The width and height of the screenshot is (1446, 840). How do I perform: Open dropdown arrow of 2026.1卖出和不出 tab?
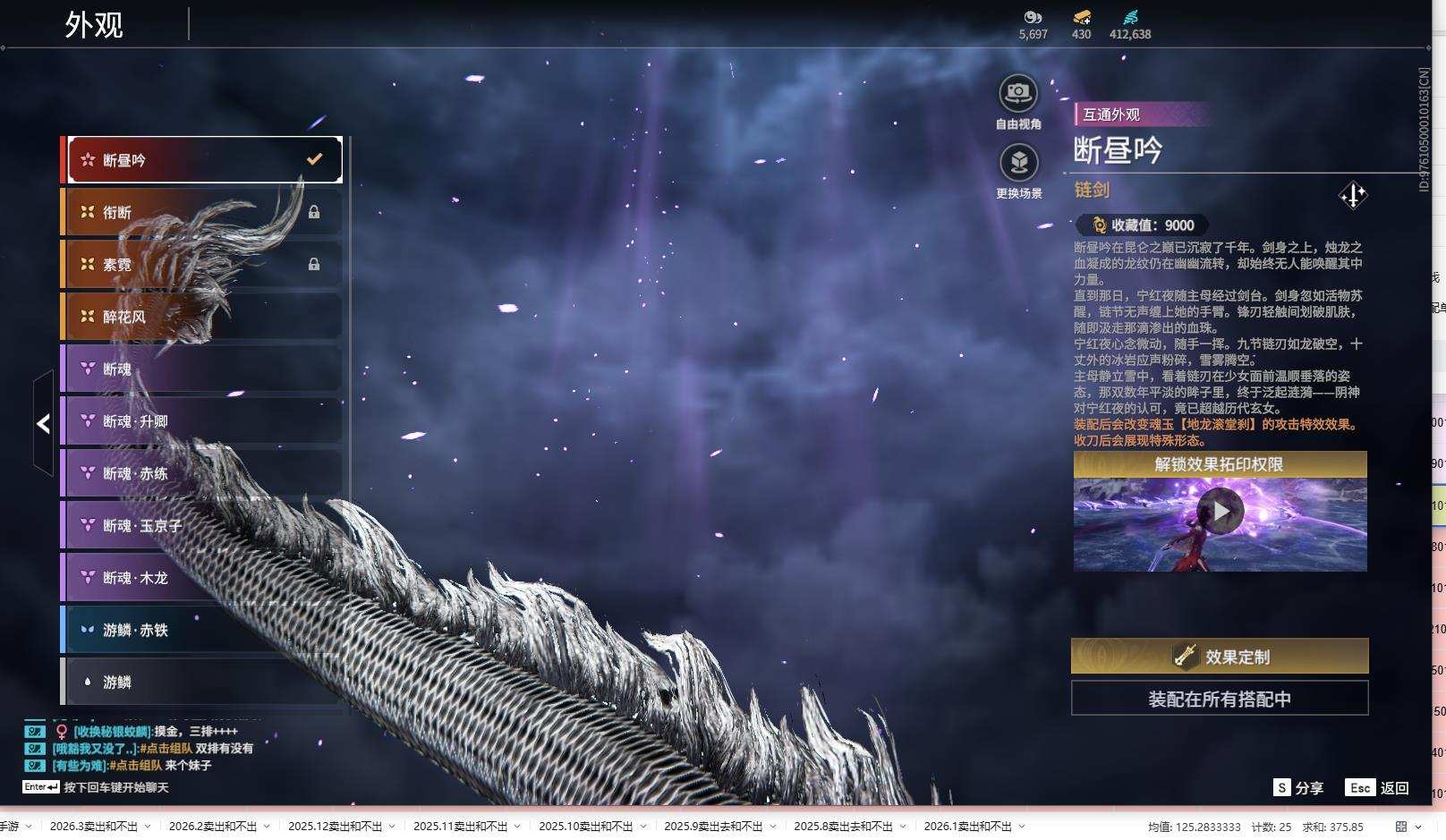[1022, 827]
